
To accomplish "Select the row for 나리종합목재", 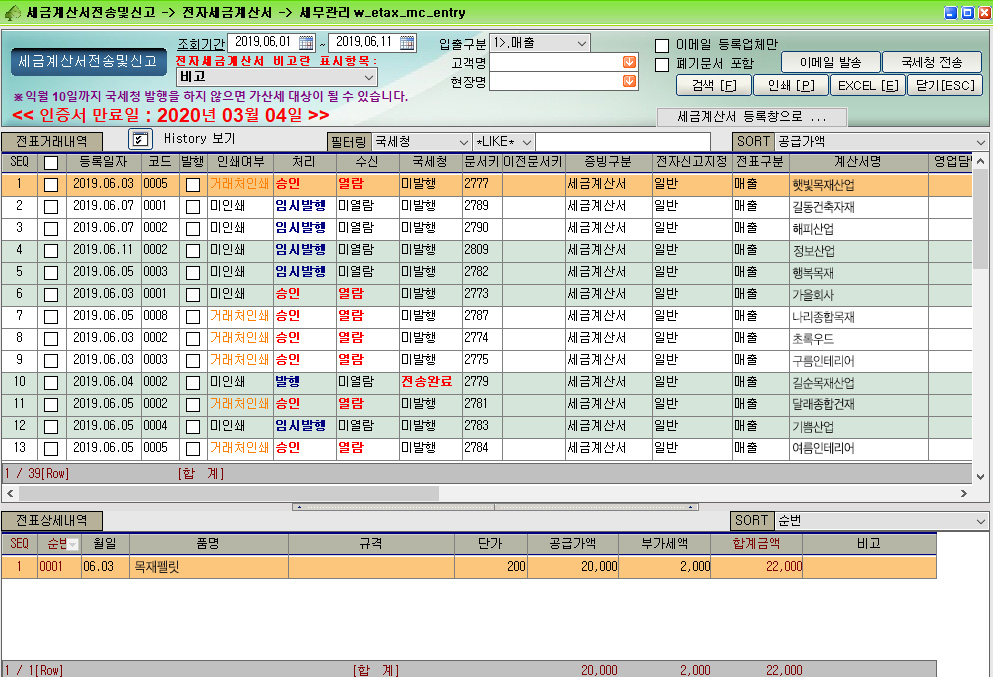I will click(x=486, y=317).
